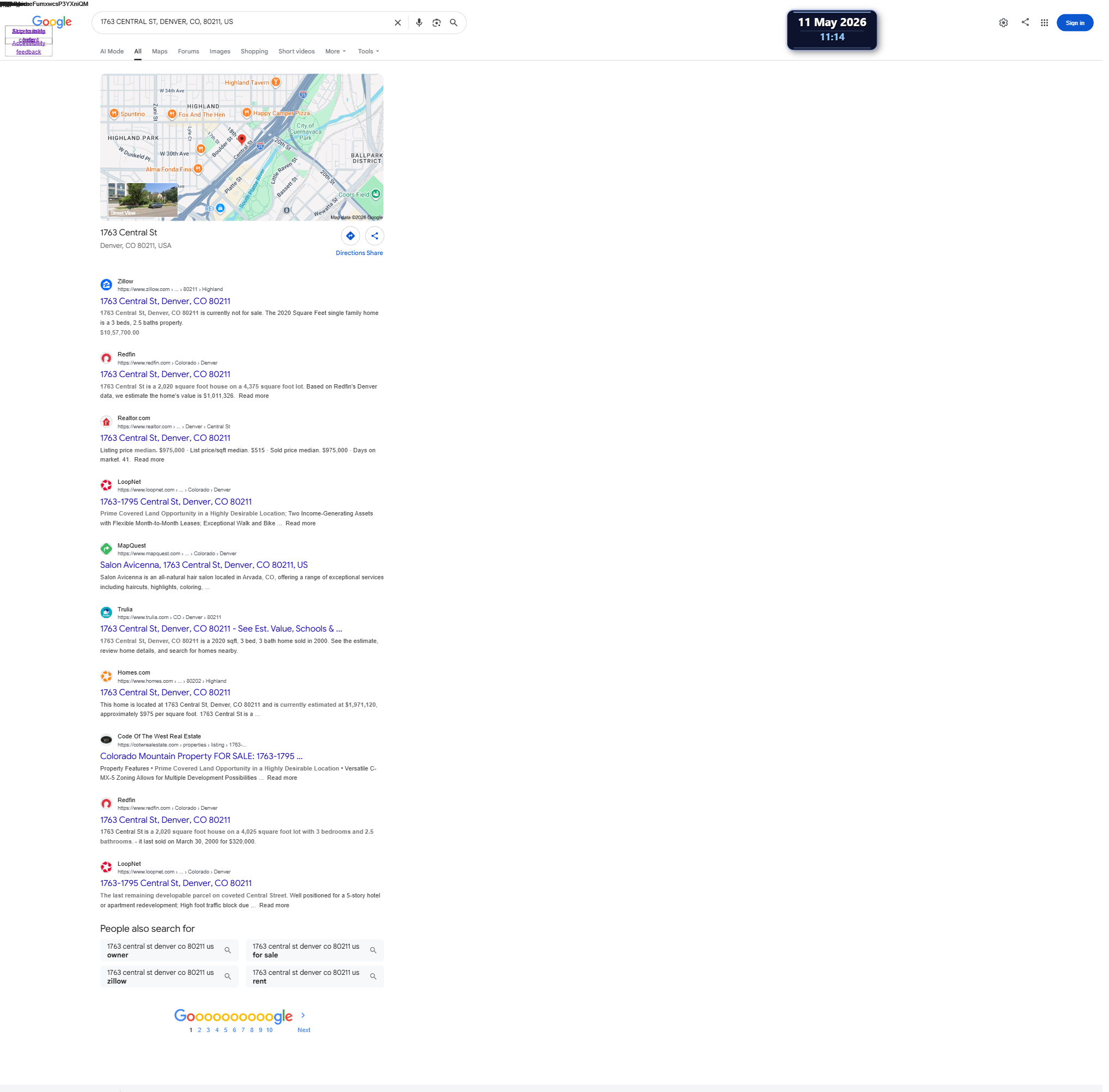Click the Coors Field map marker
Image resolution: width=1109 pixels, height=1092 pixels.
tap(376, 194)
